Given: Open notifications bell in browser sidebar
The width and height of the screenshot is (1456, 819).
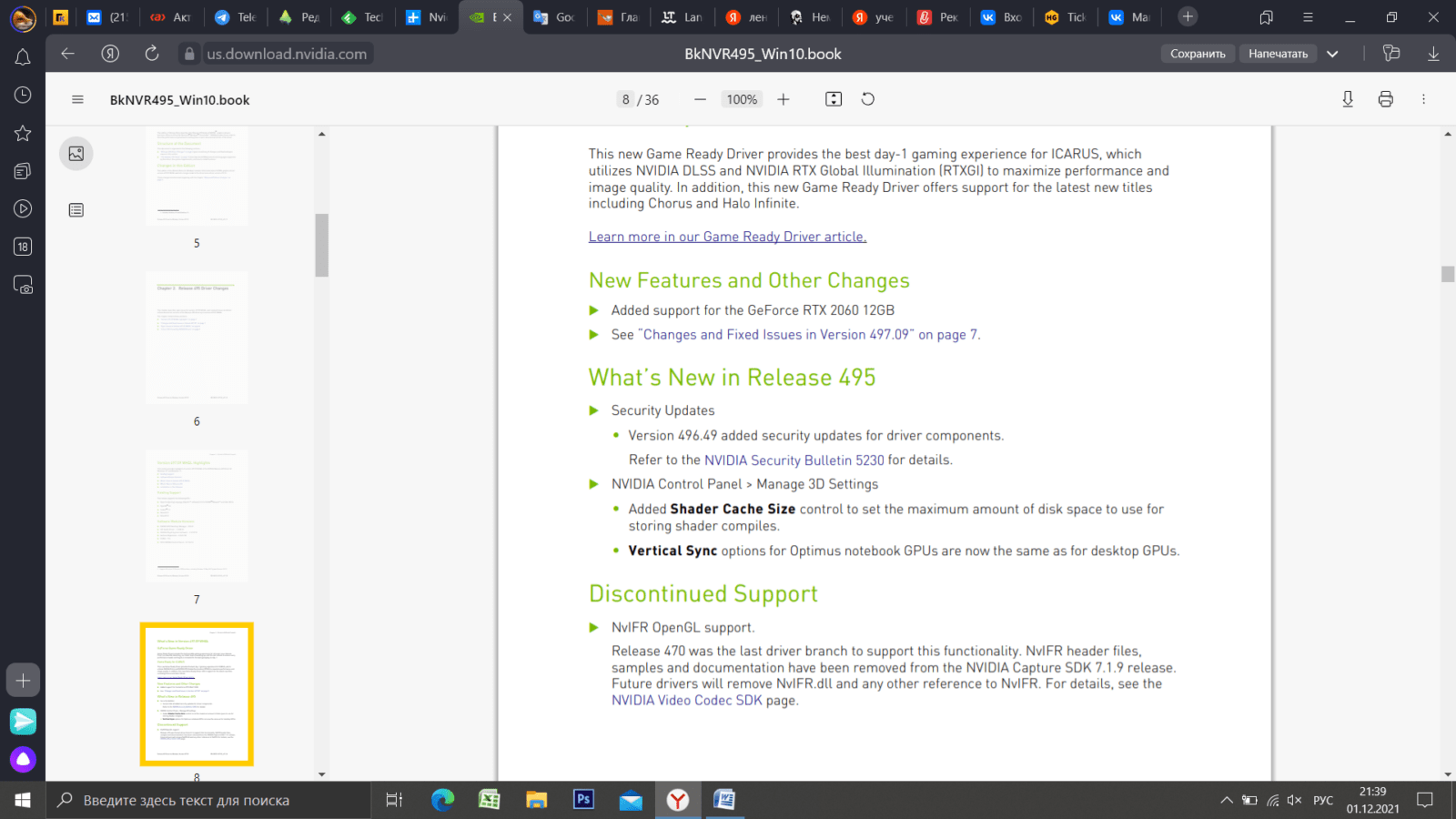Looking at the screenshot, I should coord(23,57).
